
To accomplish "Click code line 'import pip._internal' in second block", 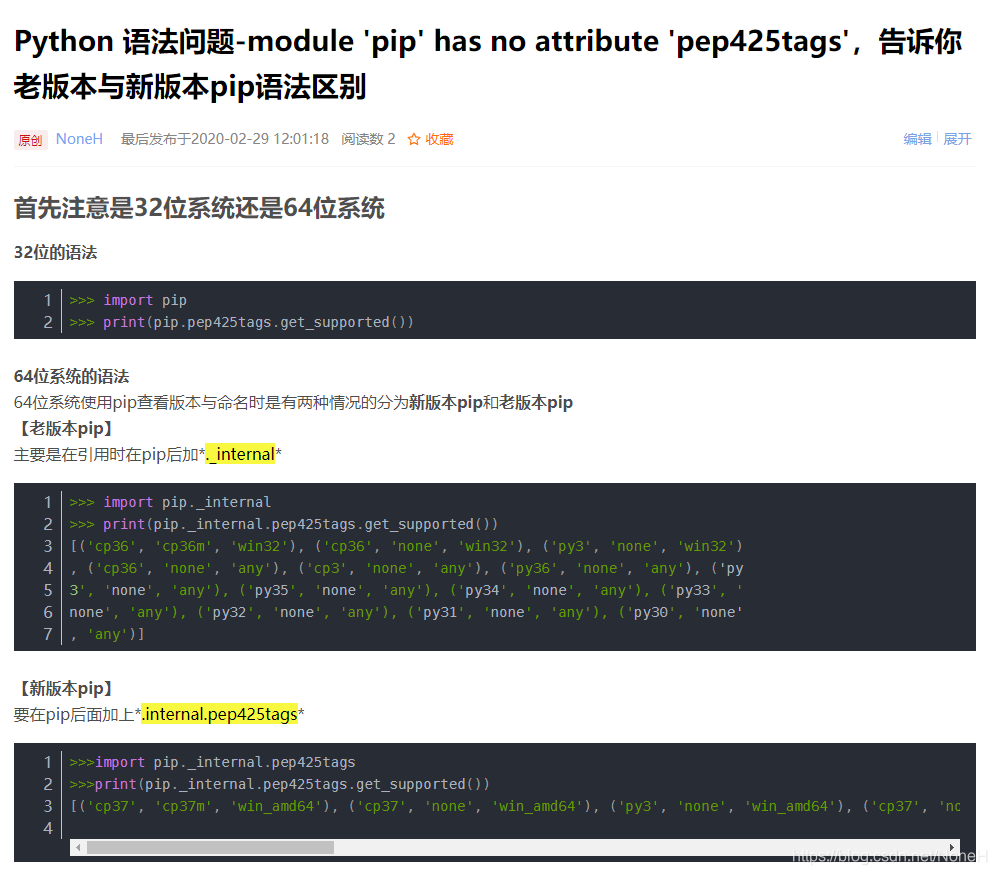I will [x=170, y=502].
